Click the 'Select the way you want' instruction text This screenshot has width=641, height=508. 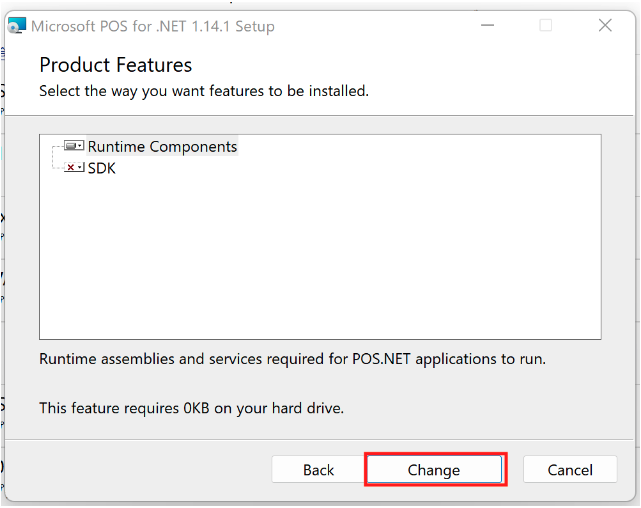204,91
